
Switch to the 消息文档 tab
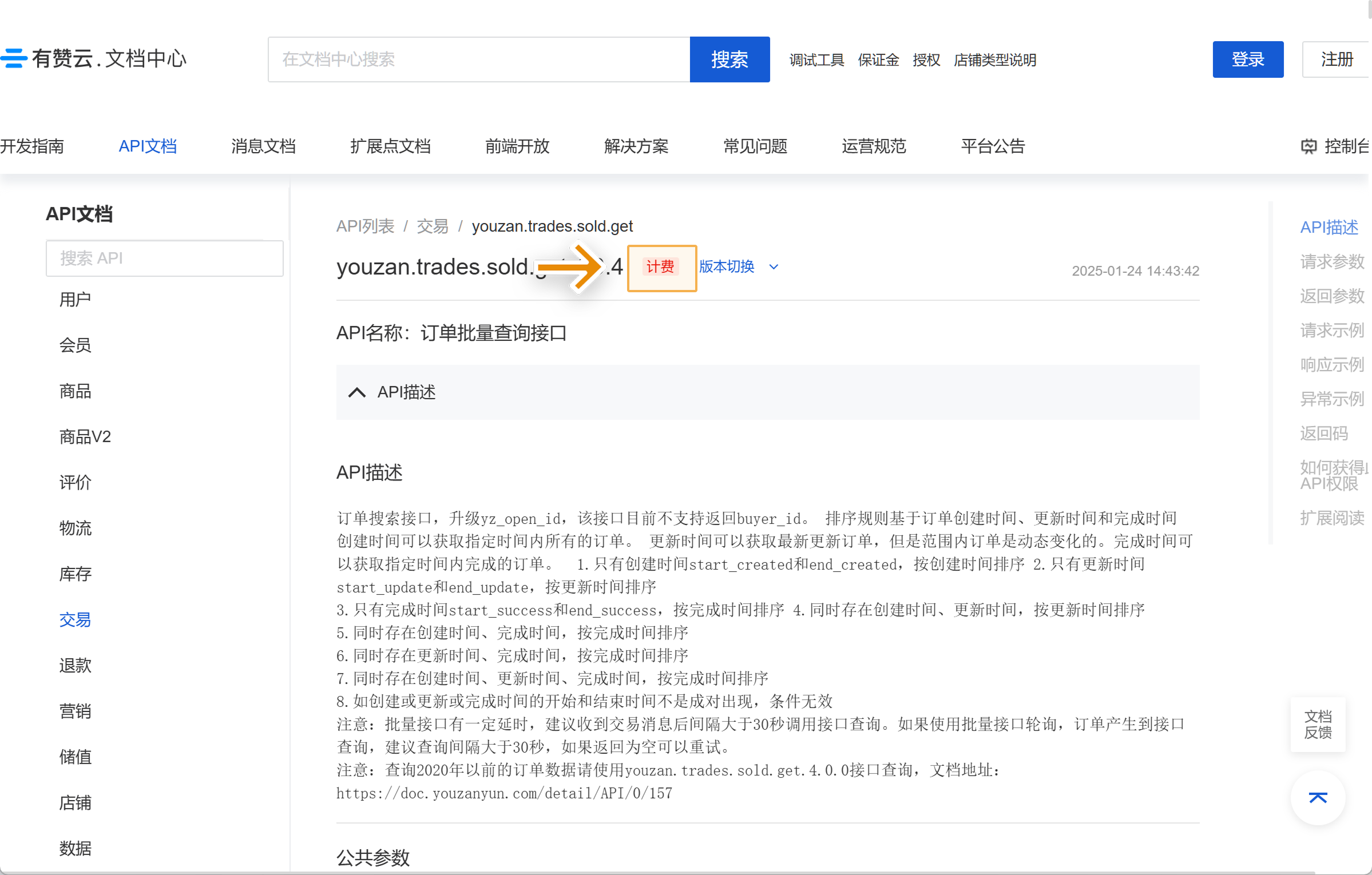click(x=263, y=146)
